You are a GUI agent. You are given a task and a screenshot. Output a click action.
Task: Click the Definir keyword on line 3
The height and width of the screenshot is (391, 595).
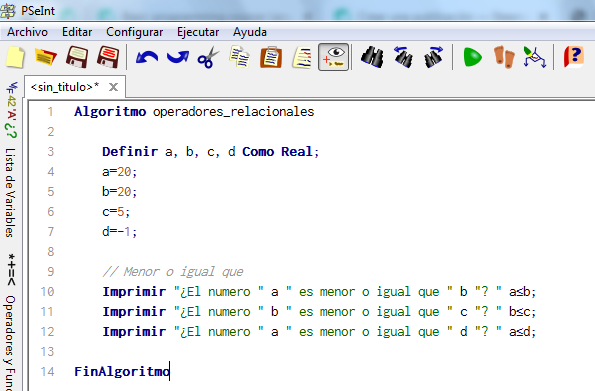(x=130, y=152)
